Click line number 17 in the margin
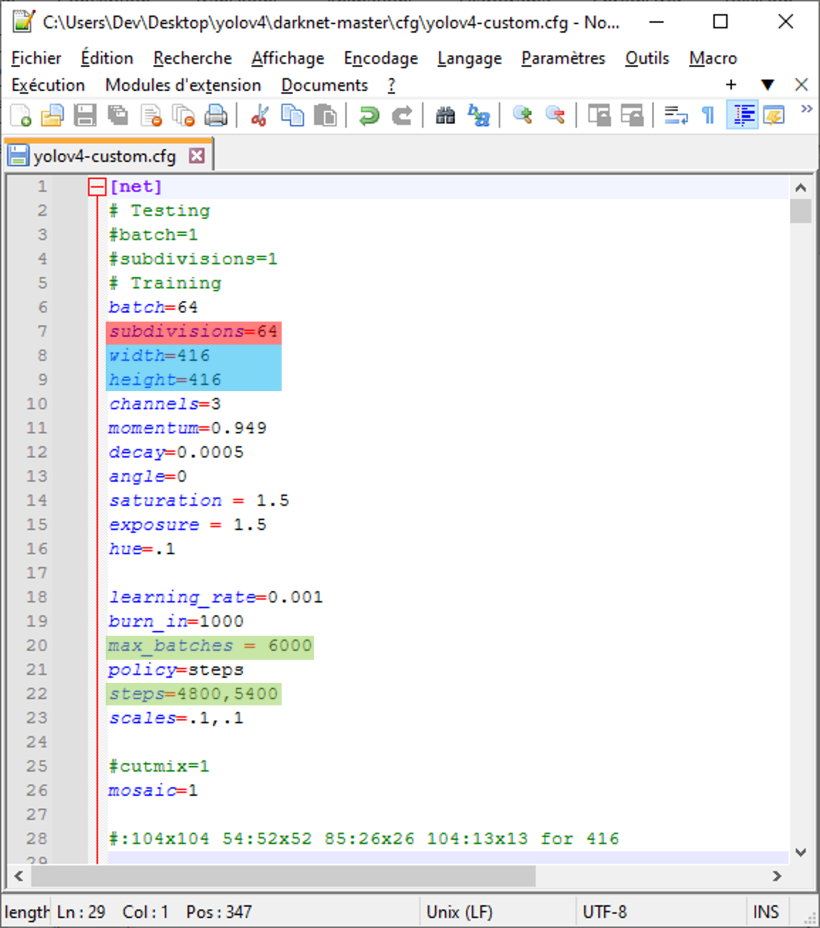The width and height of the screenshot is (820, 928). (x=36, y=573)
